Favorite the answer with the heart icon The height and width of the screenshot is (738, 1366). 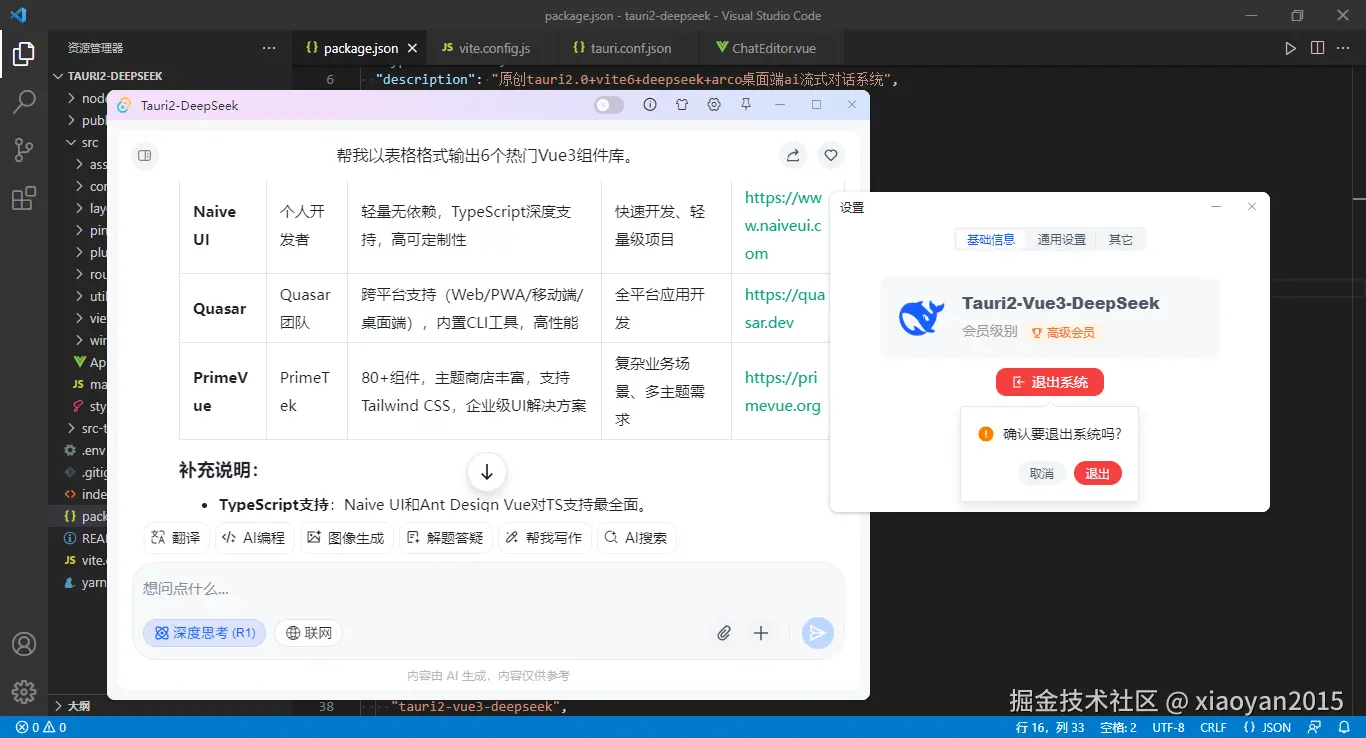point(830,155)
